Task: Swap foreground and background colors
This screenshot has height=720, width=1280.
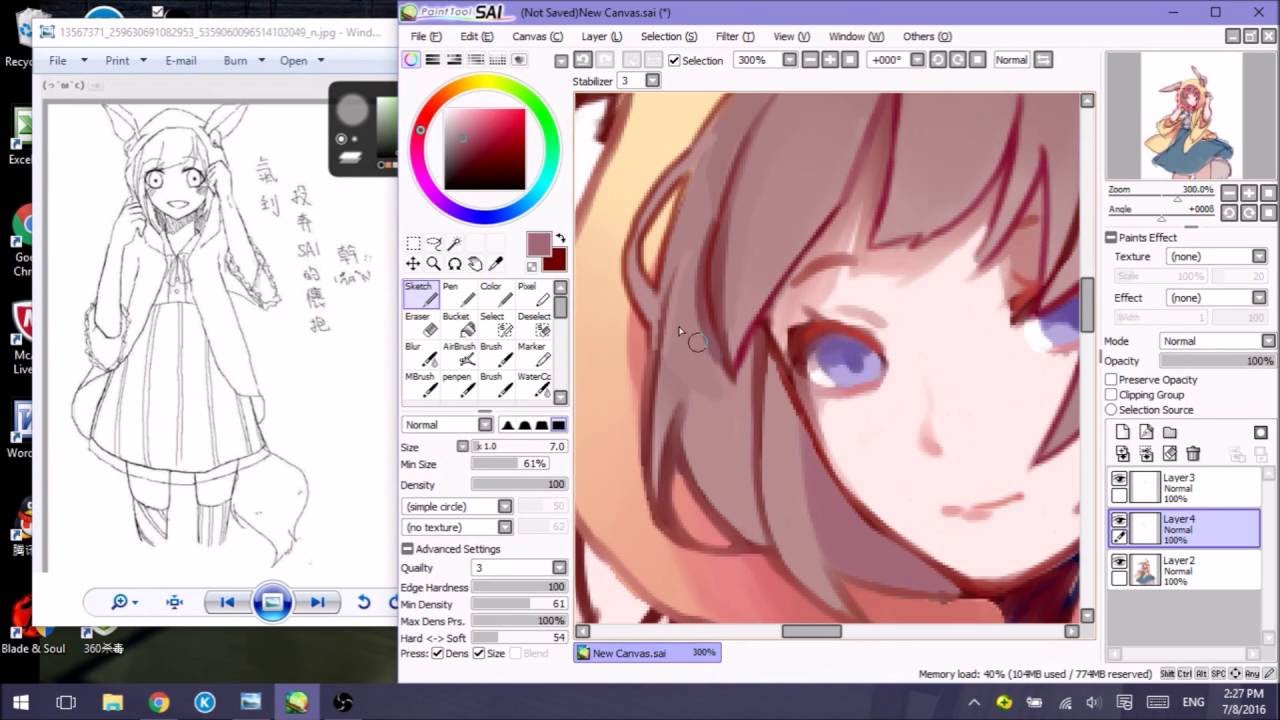Action: tap(561, 238)
